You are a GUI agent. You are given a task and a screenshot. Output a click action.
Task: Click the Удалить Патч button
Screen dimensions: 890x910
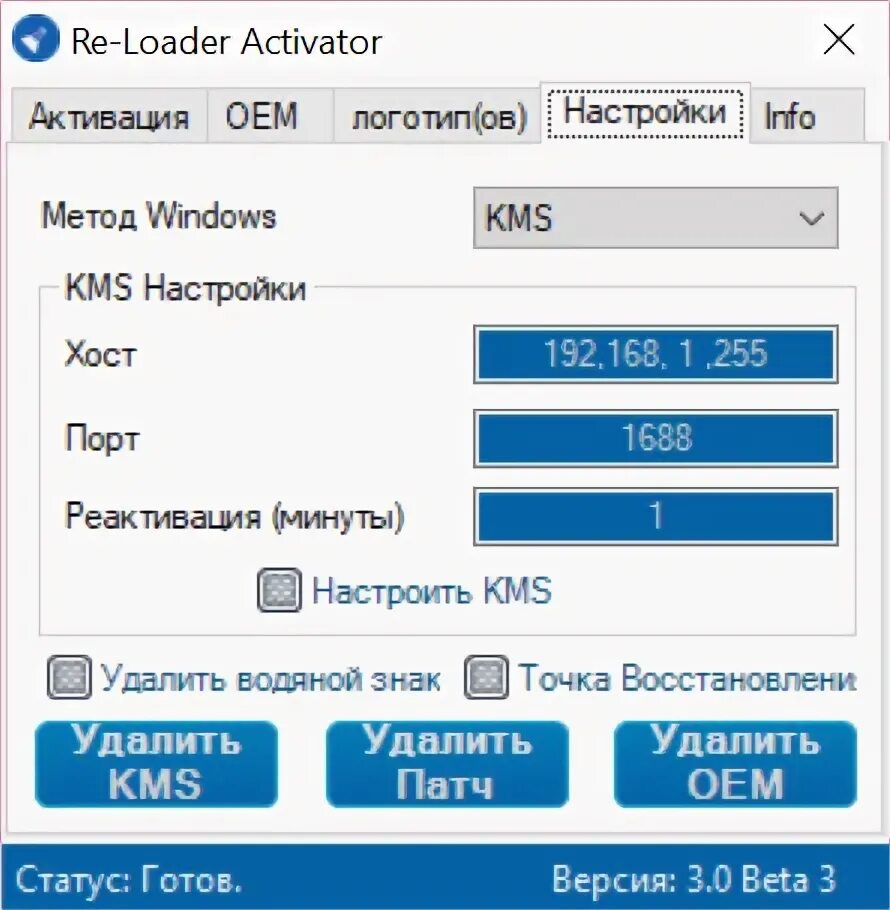(x=447, y=764)
